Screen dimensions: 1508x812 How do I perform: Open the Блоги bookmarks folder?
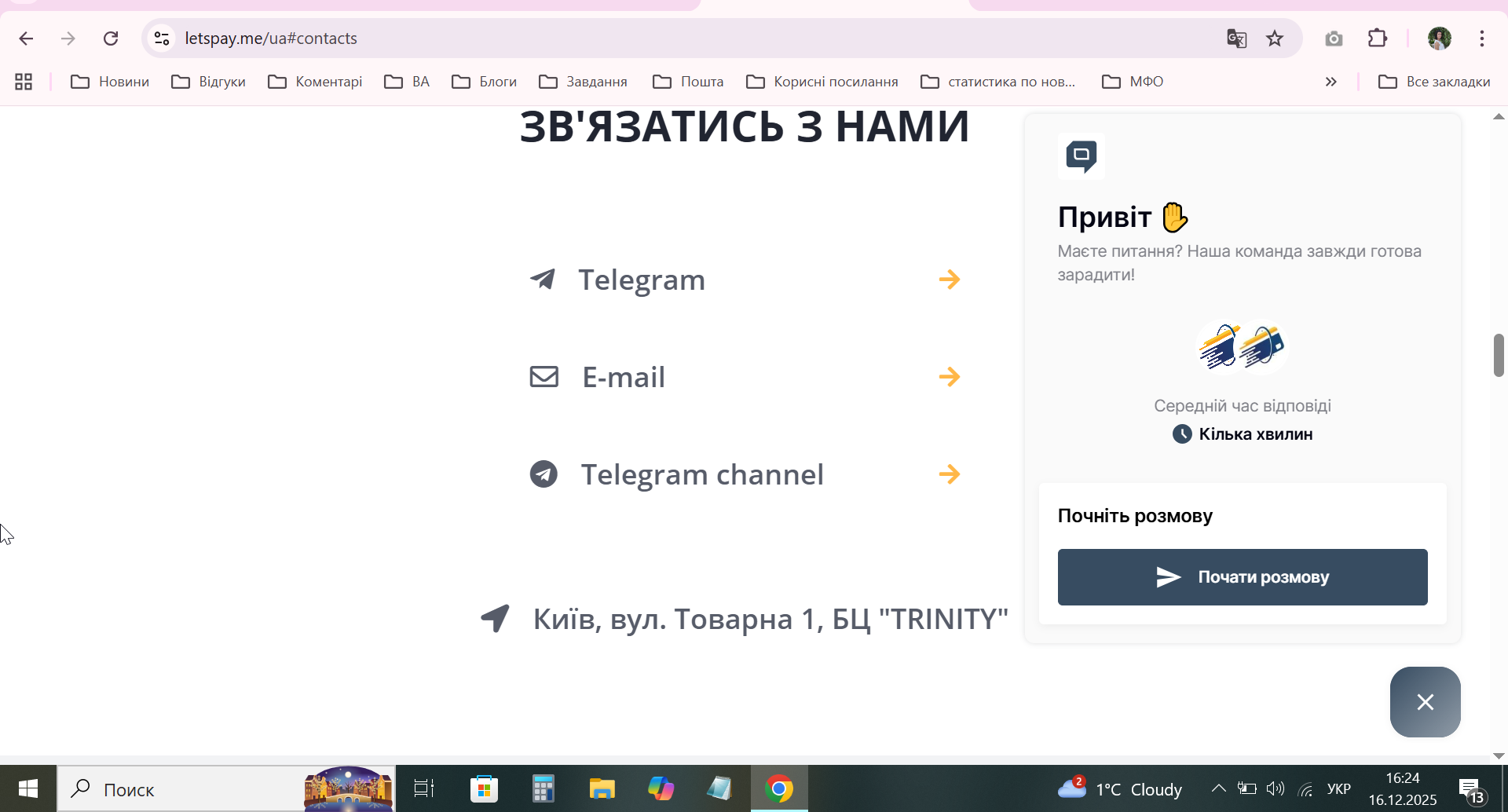pos(485,82)
